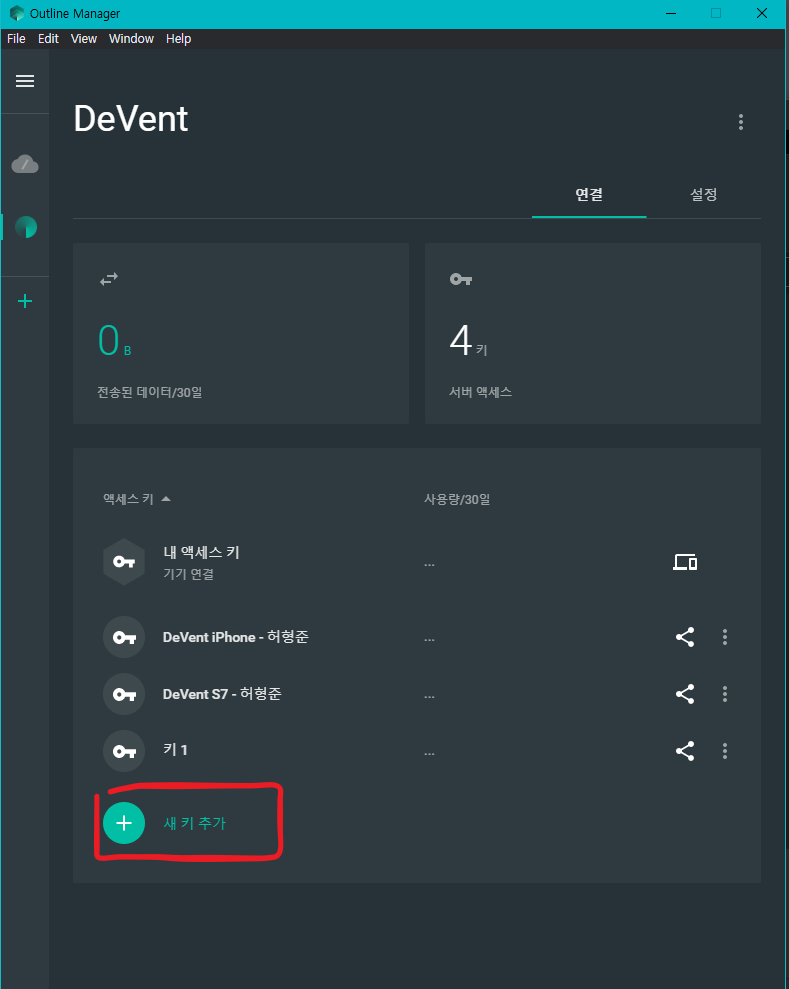Image resolution: width=789 pixels, height=989 pixels.
Task: Share the DeVent iPhone access key
Action: (685, 637)
